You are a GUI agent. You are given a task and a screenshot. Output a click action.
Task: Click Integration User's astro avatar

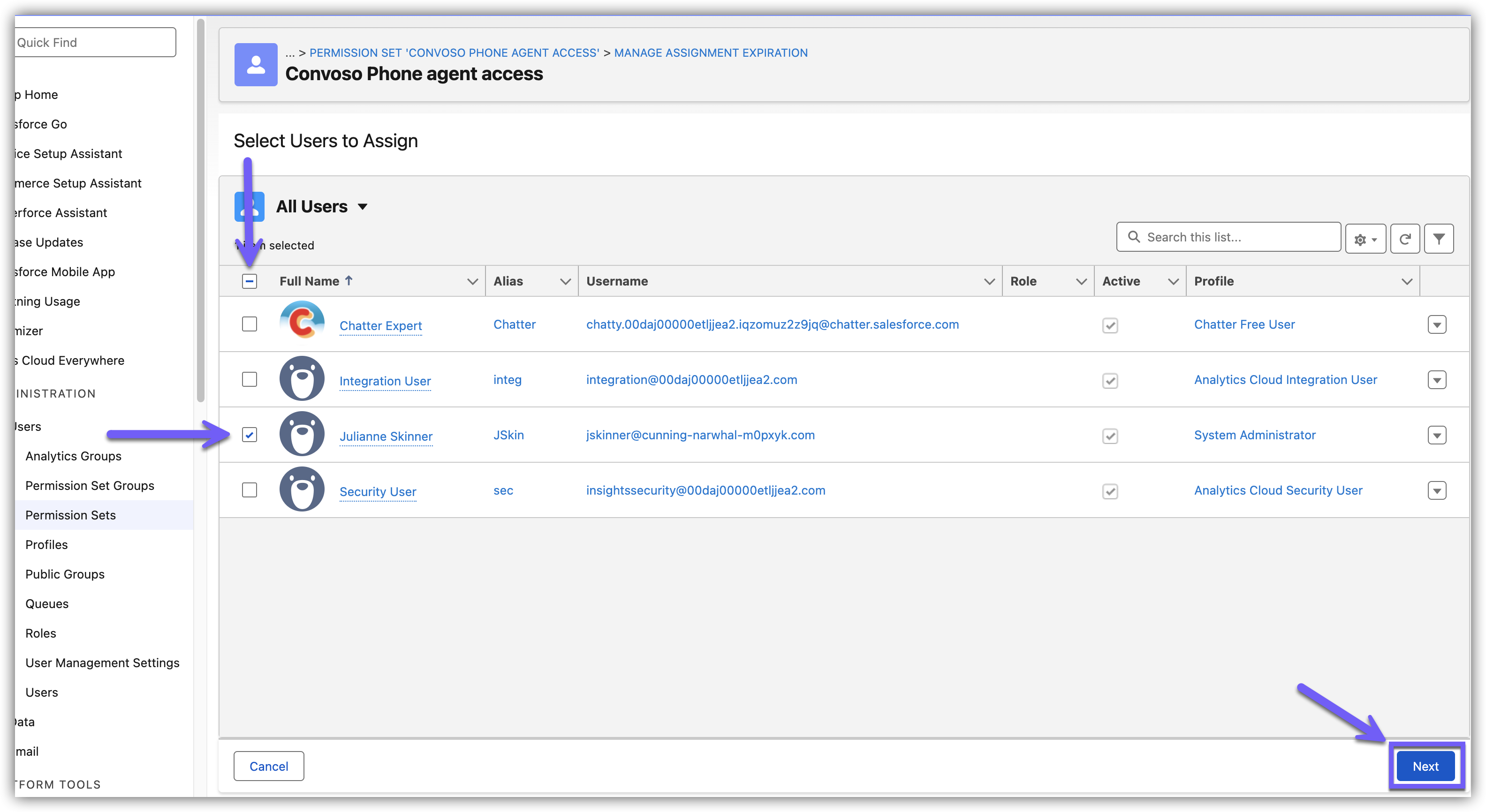pyautogui.click(x=302, y=379)
